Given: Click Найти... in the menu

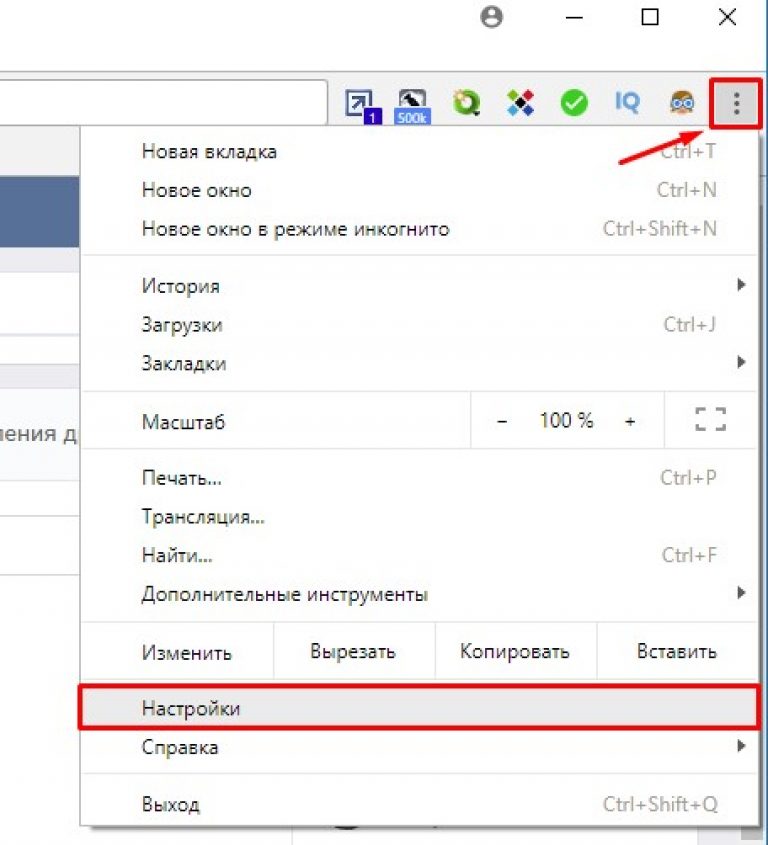Looking at the screenshot, I should 419,555.
